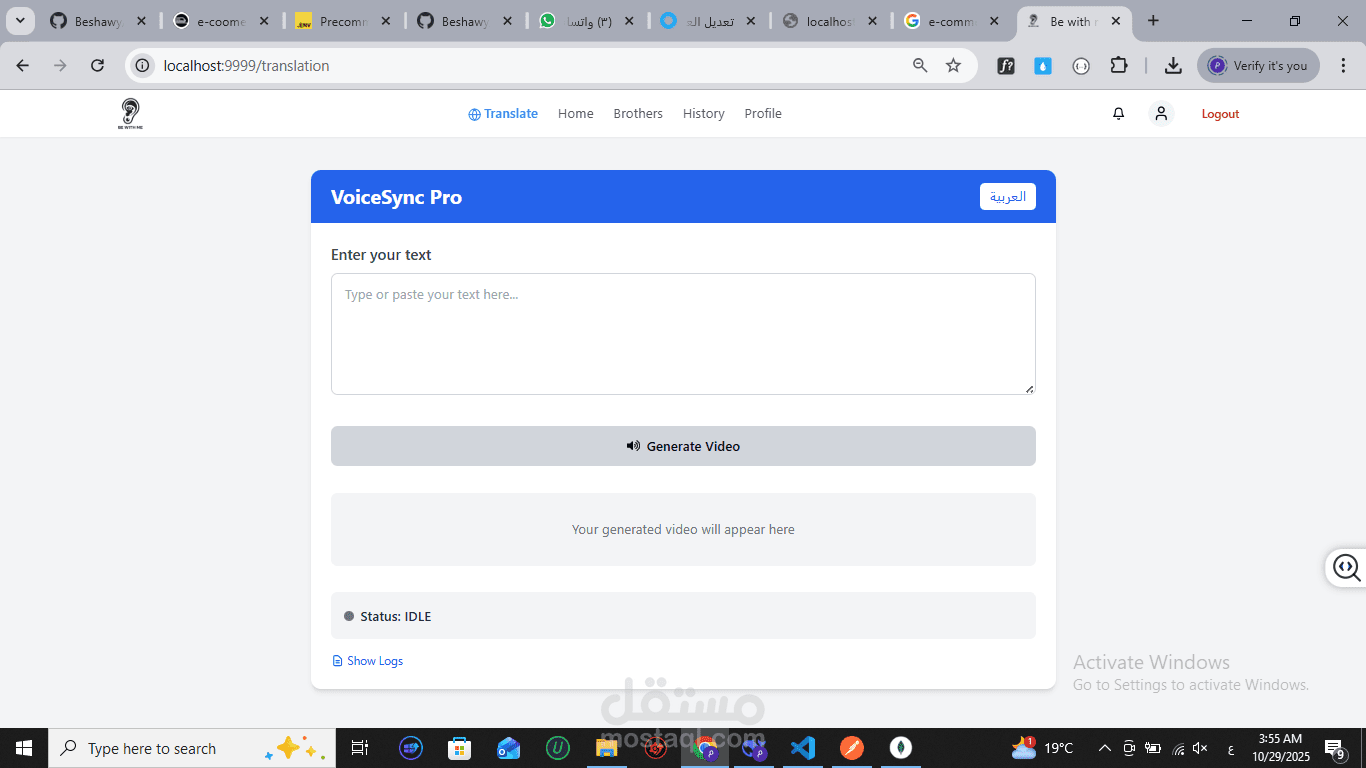The image size is (1366, 768).
Task: Click into the Enter your text area
Action: point(683,334)
